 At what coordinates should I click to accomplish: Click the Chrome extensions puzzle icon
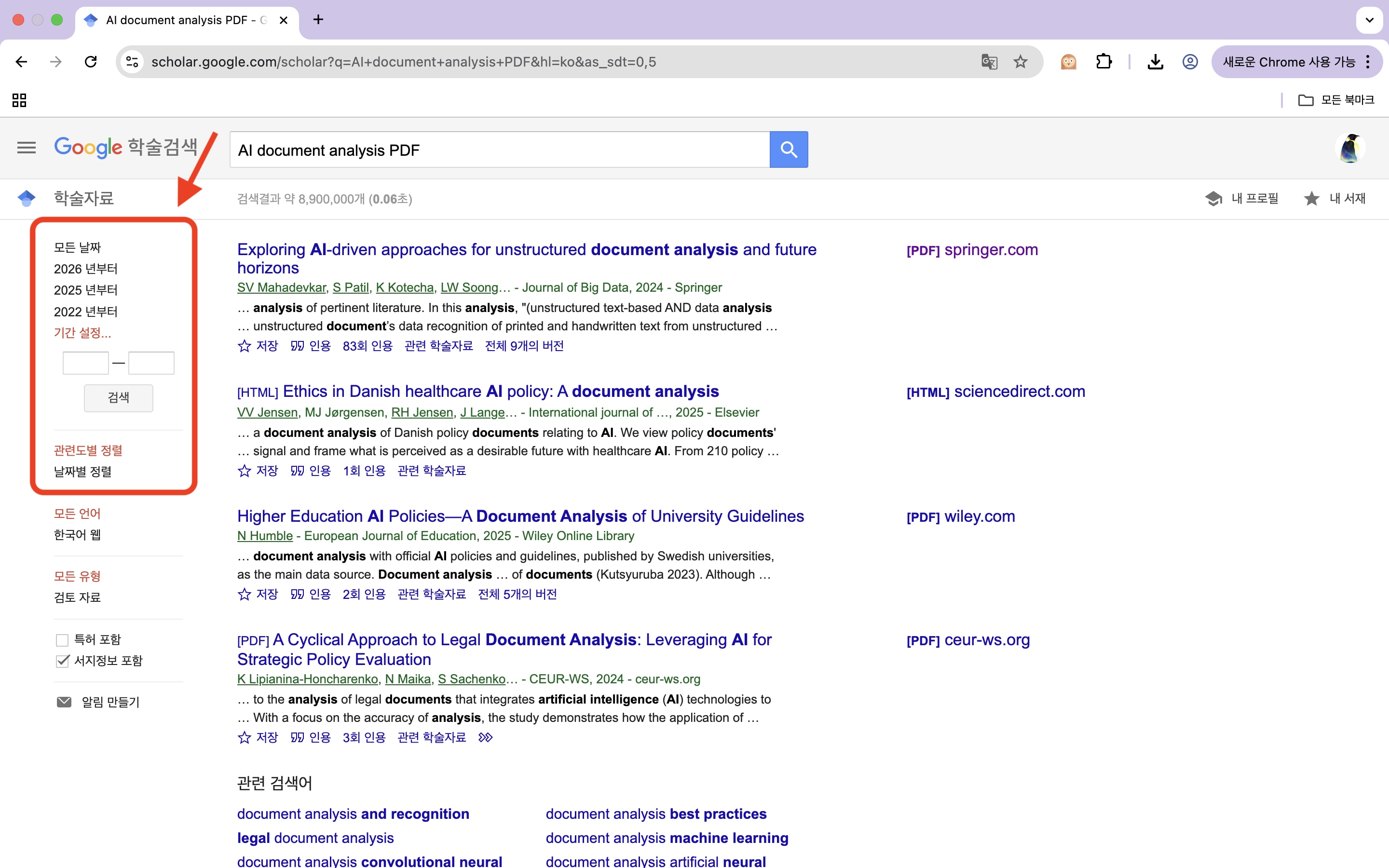tap(1104, 61)
